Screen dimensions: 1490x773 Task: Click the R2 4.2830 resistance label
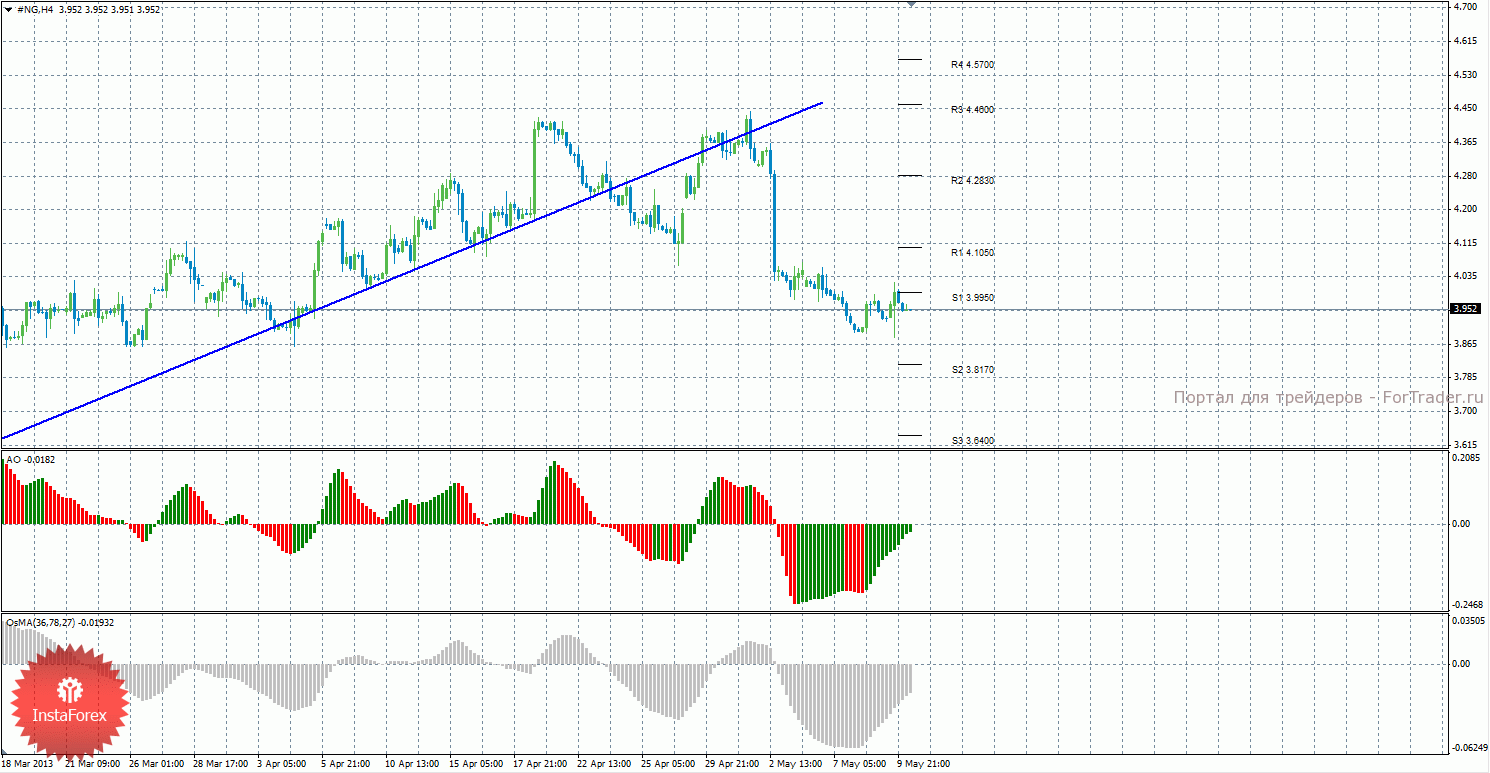[x=972, y=181]
